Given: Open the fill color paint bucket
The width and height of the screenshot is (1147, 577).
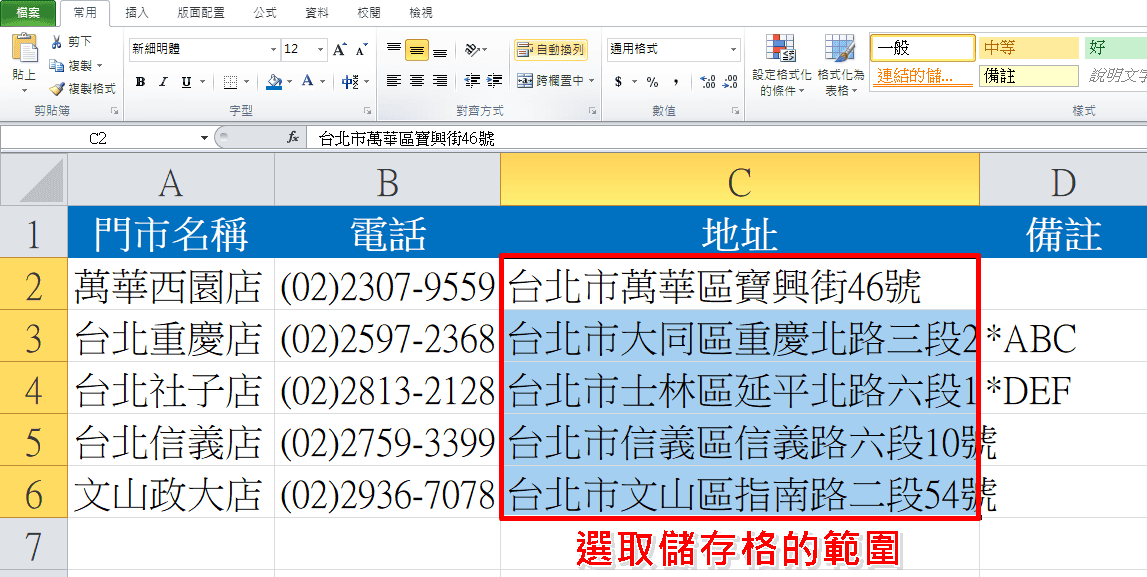Looking at the screenshot, I should [274, 81].
